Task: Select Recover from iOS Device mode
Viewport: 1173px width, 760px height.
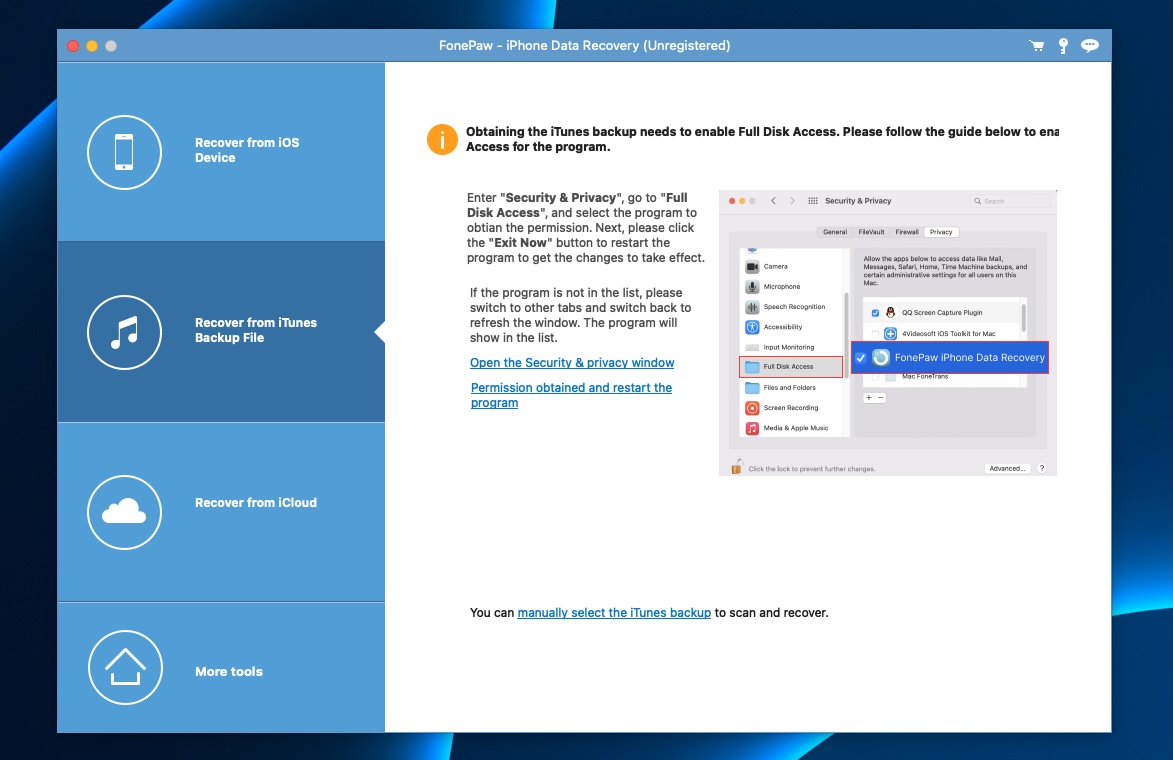Action: point(221,152)
